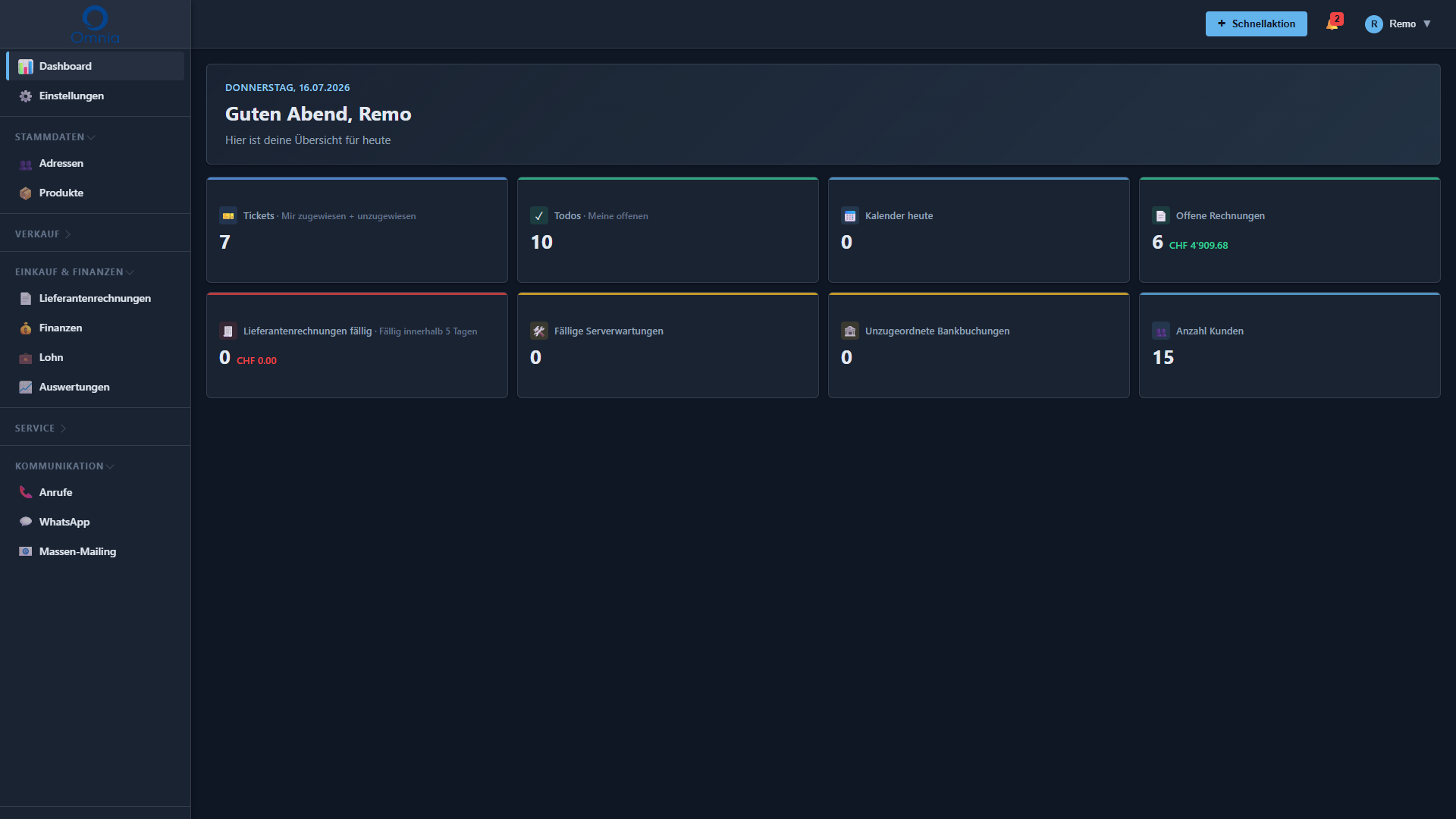
Task: Click the 'Meine offenen' subtitle
Action: [x=617, y=216]
